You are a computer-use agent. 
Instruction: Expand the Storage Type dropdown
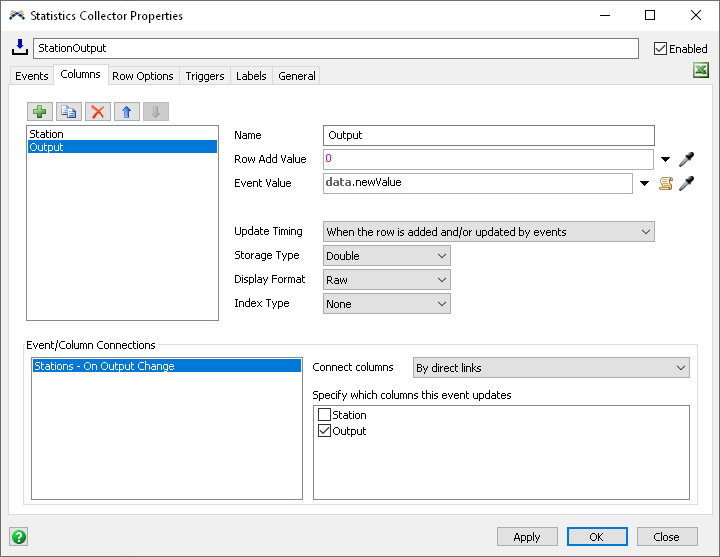pos(387,256)
